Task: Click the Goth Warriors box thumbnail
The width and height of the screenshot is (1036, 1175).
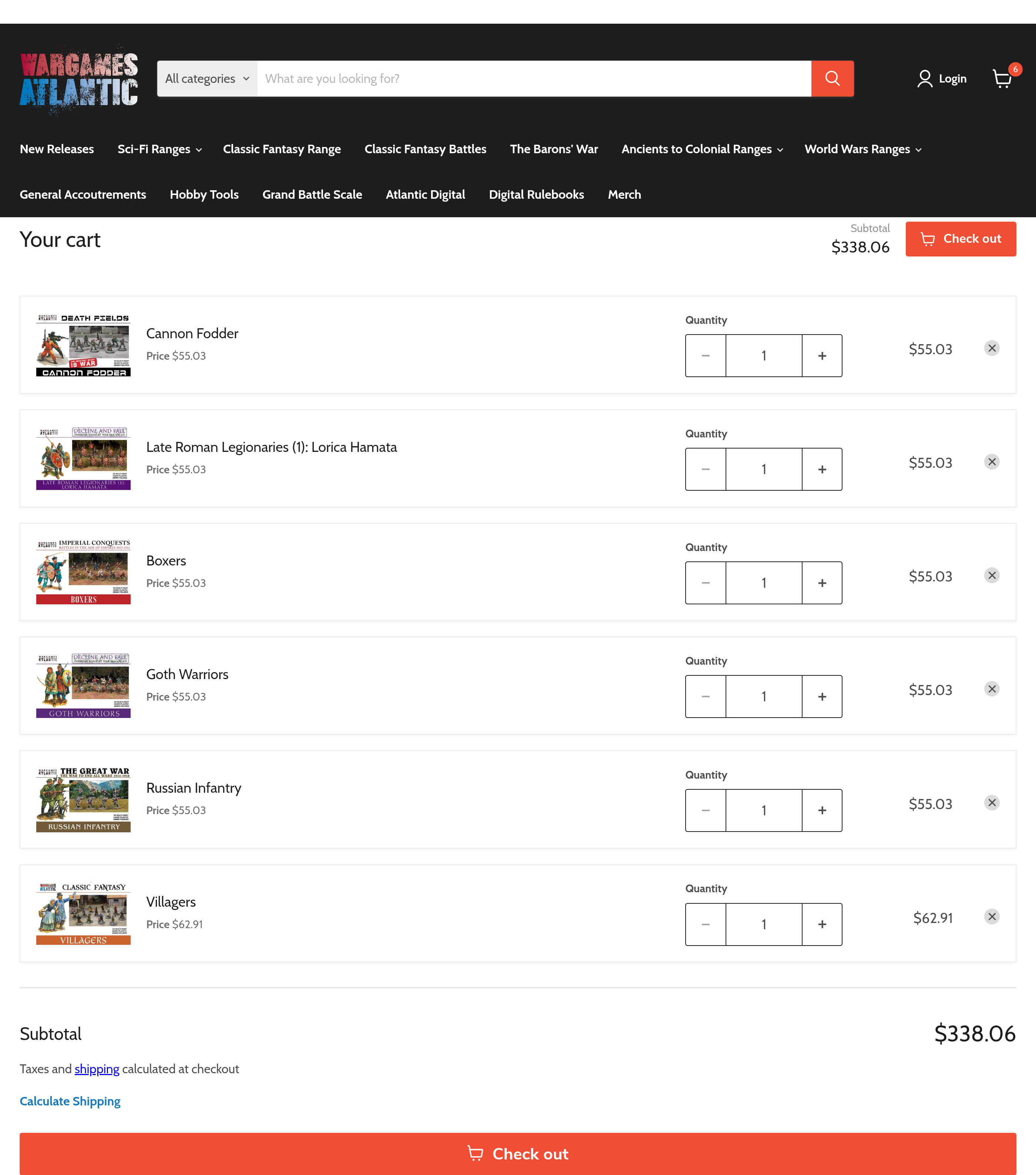Action: (x=83, y=685)
